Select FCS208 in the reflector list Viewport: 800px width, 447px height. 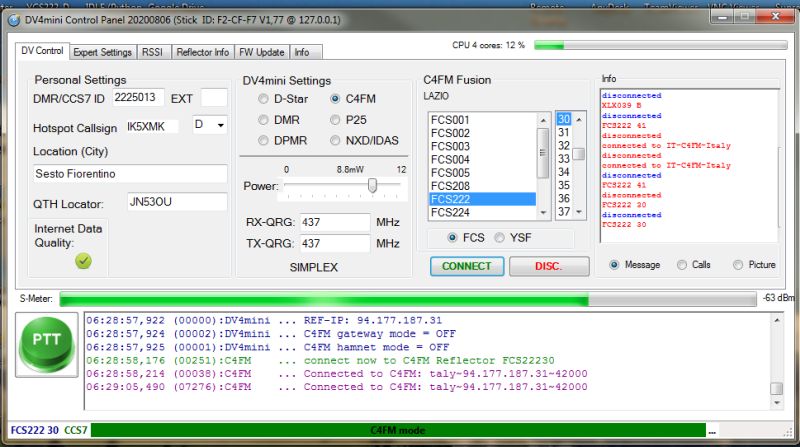coord(482,186)
